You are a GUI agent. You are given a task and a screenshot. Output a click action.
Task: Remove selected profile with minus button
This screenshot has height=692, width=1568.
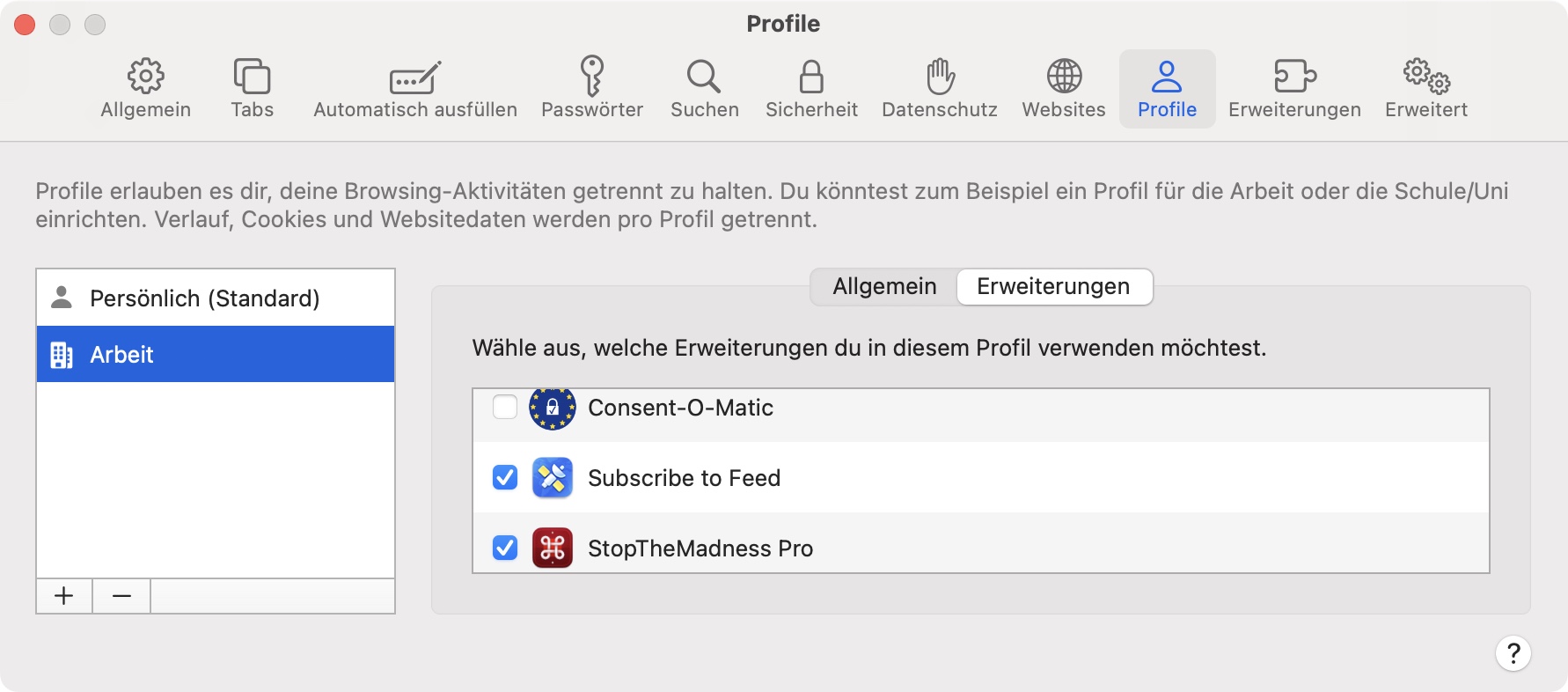[122, 596]
